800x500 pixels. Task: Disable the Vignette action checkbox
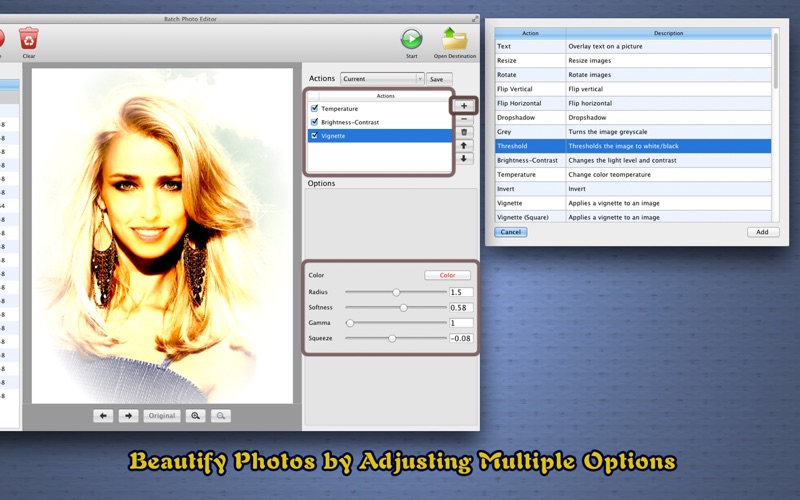click(x=315, y=135)
